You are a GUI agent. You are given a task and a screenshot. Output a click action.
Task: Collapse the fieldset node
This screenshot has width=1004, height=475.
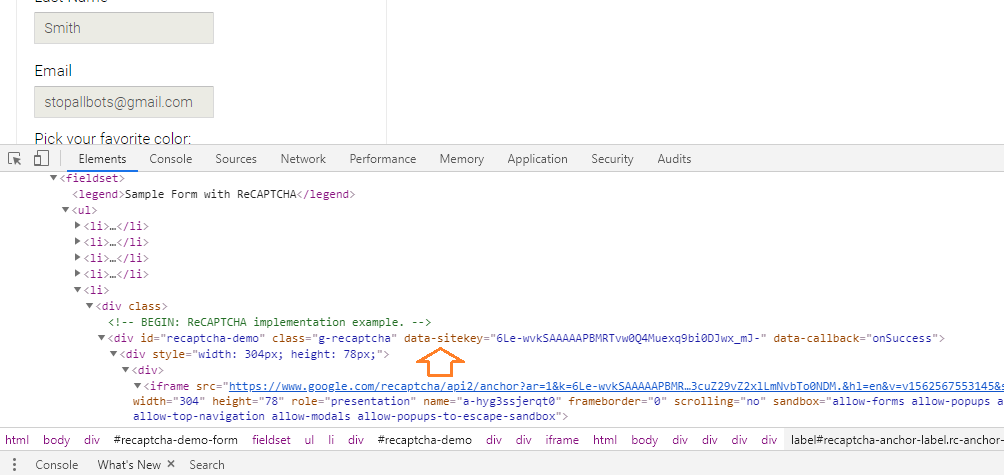point(54,178)
